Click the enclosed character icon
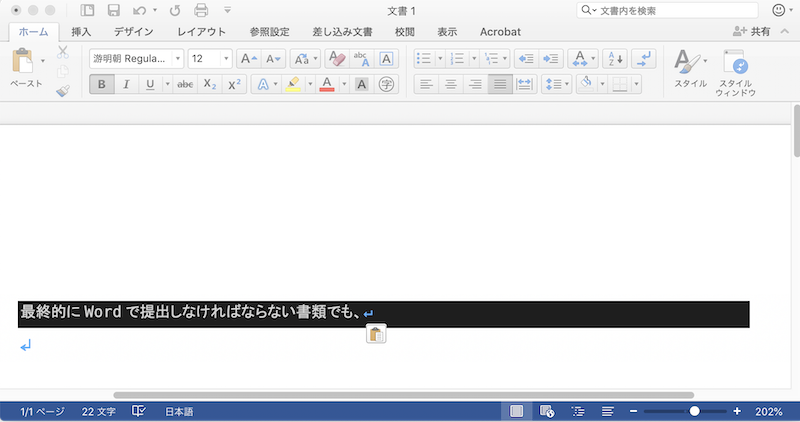 point(386,84)
